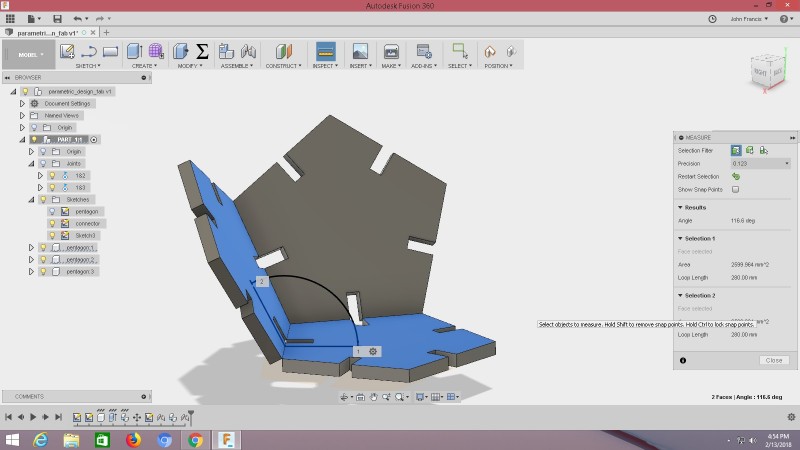The width and height of the screenshot is (800, 450).
Task: Click the Create Sketch tool icon
Action: (67, 51)
